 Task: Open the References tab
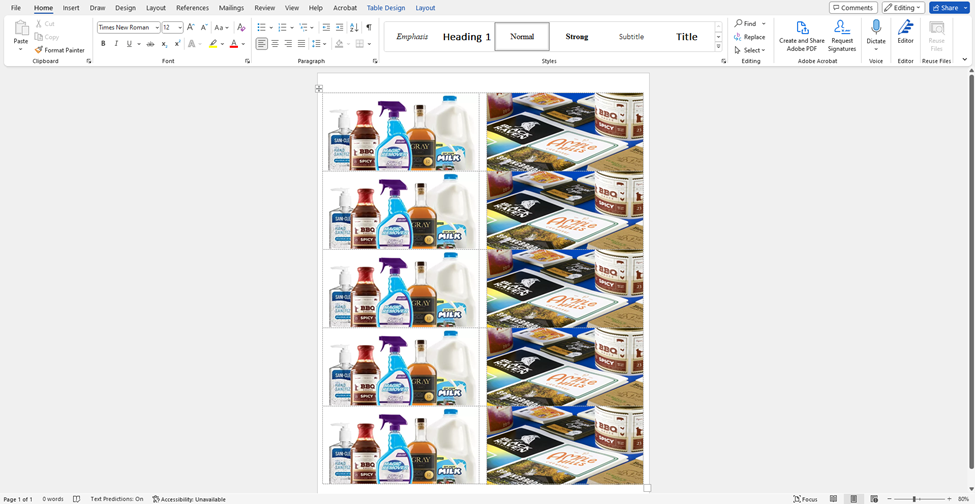(192, 8)
